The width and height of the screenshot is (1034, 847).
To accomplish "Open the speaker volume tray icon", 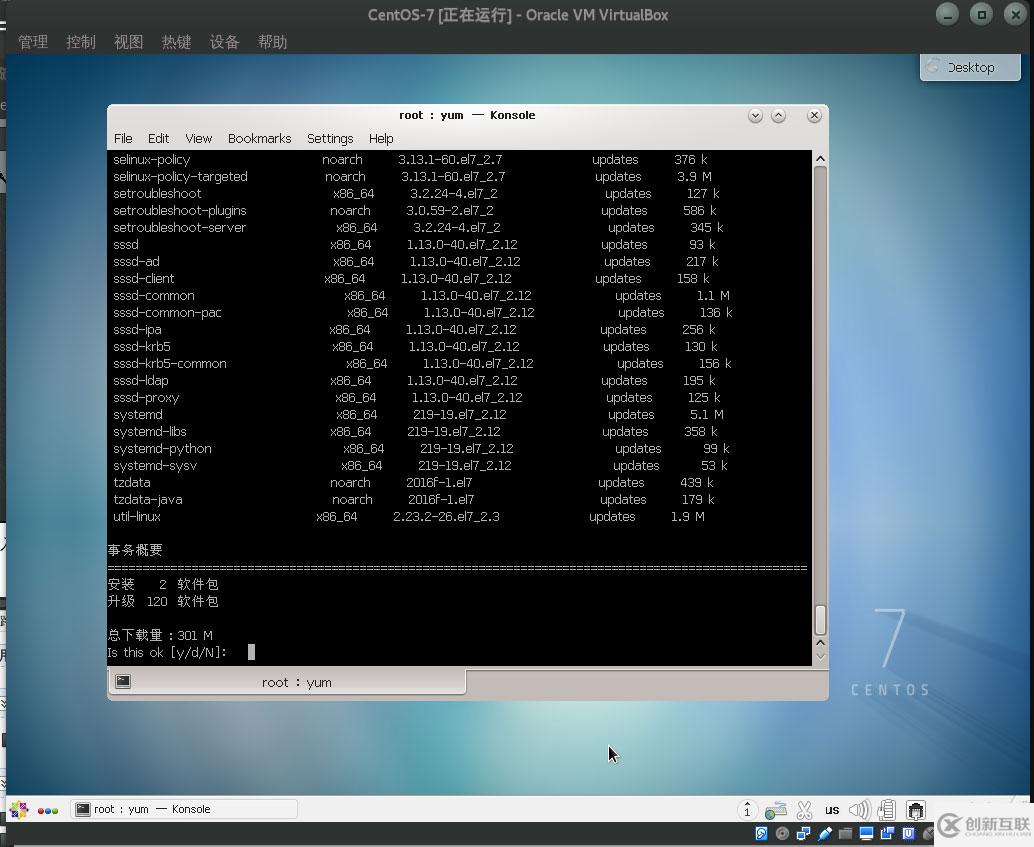I will click(x=859, y=809).
